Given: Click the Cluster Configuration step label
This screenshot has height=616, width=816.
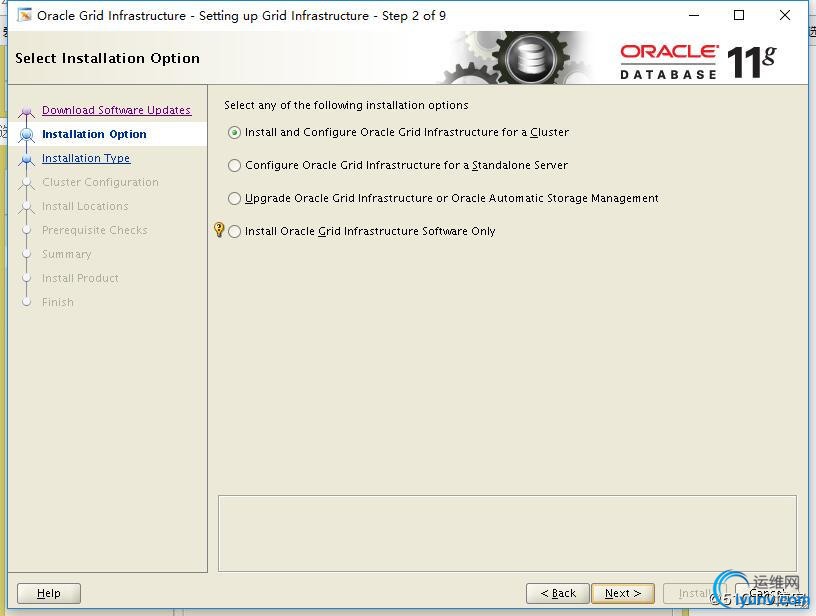Looking at the screenshot, I should (x=100, y=182).
